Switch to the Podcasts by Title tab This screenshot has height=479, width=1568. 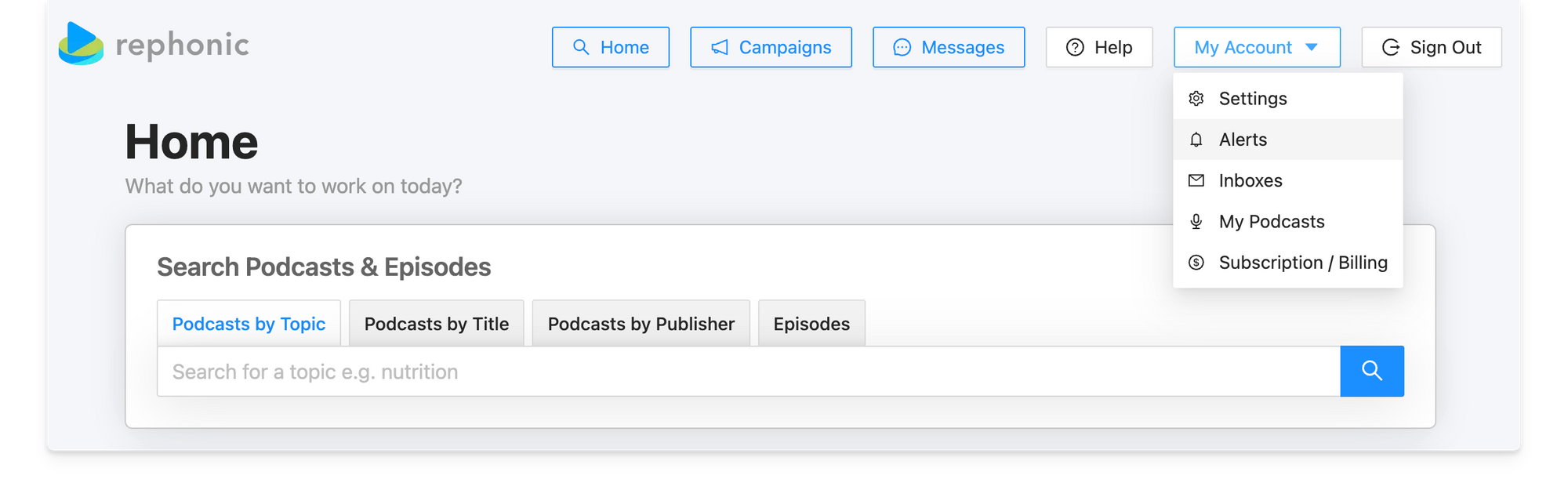[x=436, y=324]
